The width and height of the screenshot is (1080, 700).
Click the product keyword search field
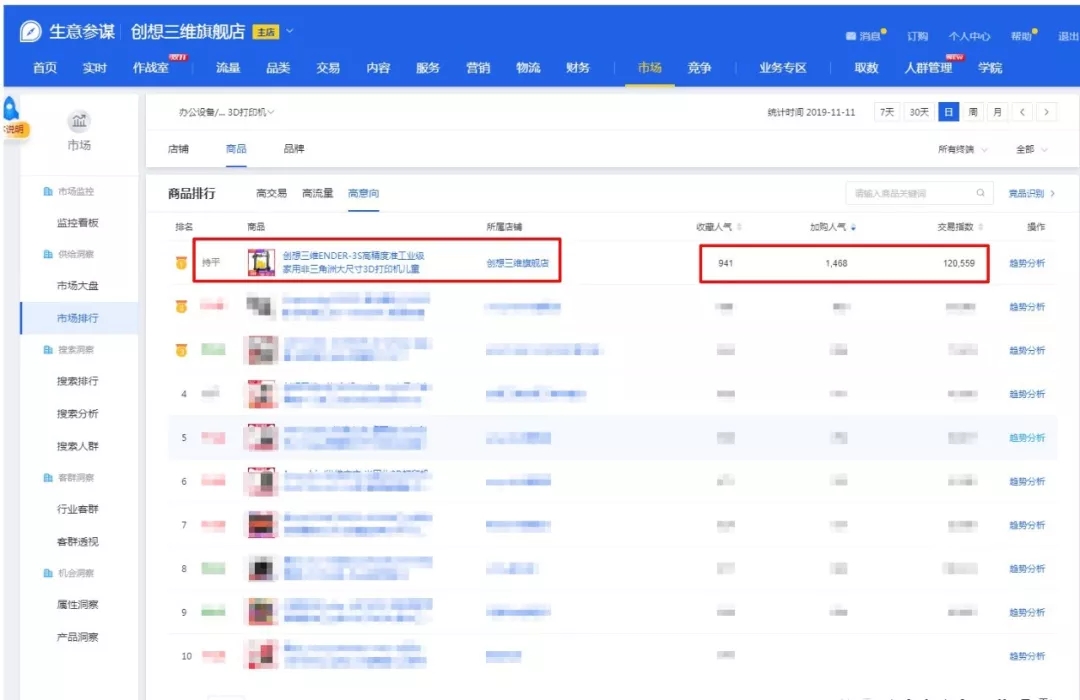(x=919, y=194)
